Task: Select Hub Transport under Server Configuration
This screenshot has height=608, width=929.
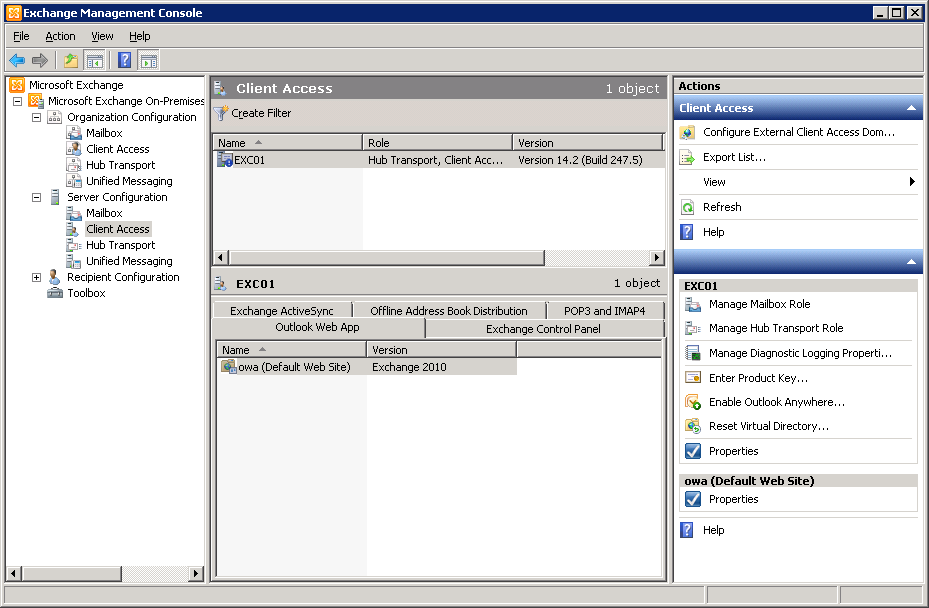Action: point(120,245)
